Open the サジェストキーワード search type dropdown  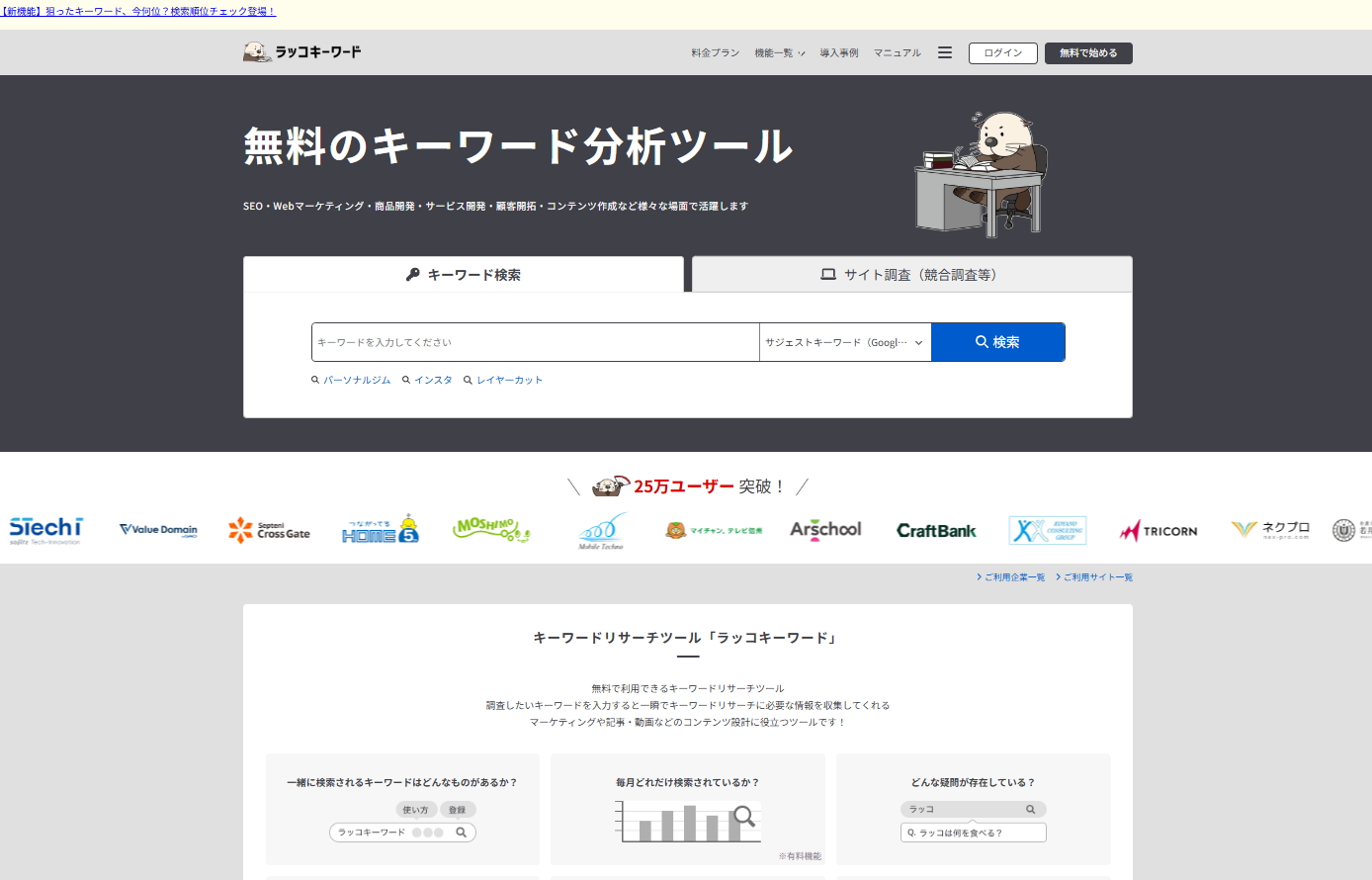pyautogui.click(x=845, y=342)
